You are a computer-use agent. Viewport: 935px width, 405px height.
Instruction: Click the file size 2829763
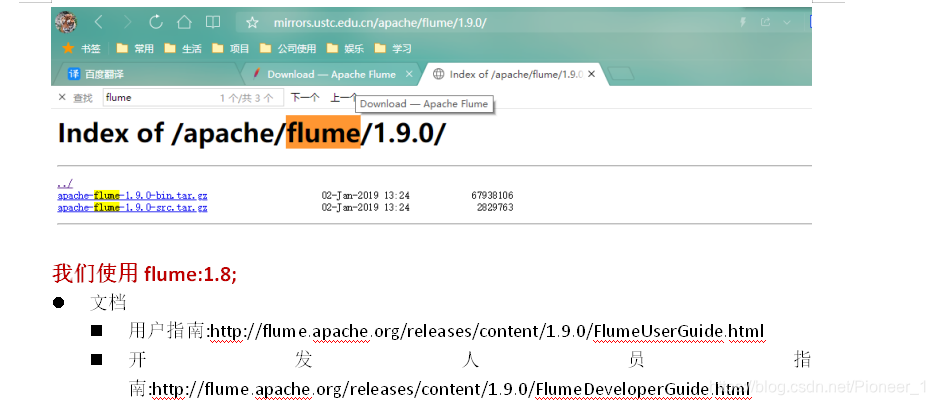tap(495, 208)
